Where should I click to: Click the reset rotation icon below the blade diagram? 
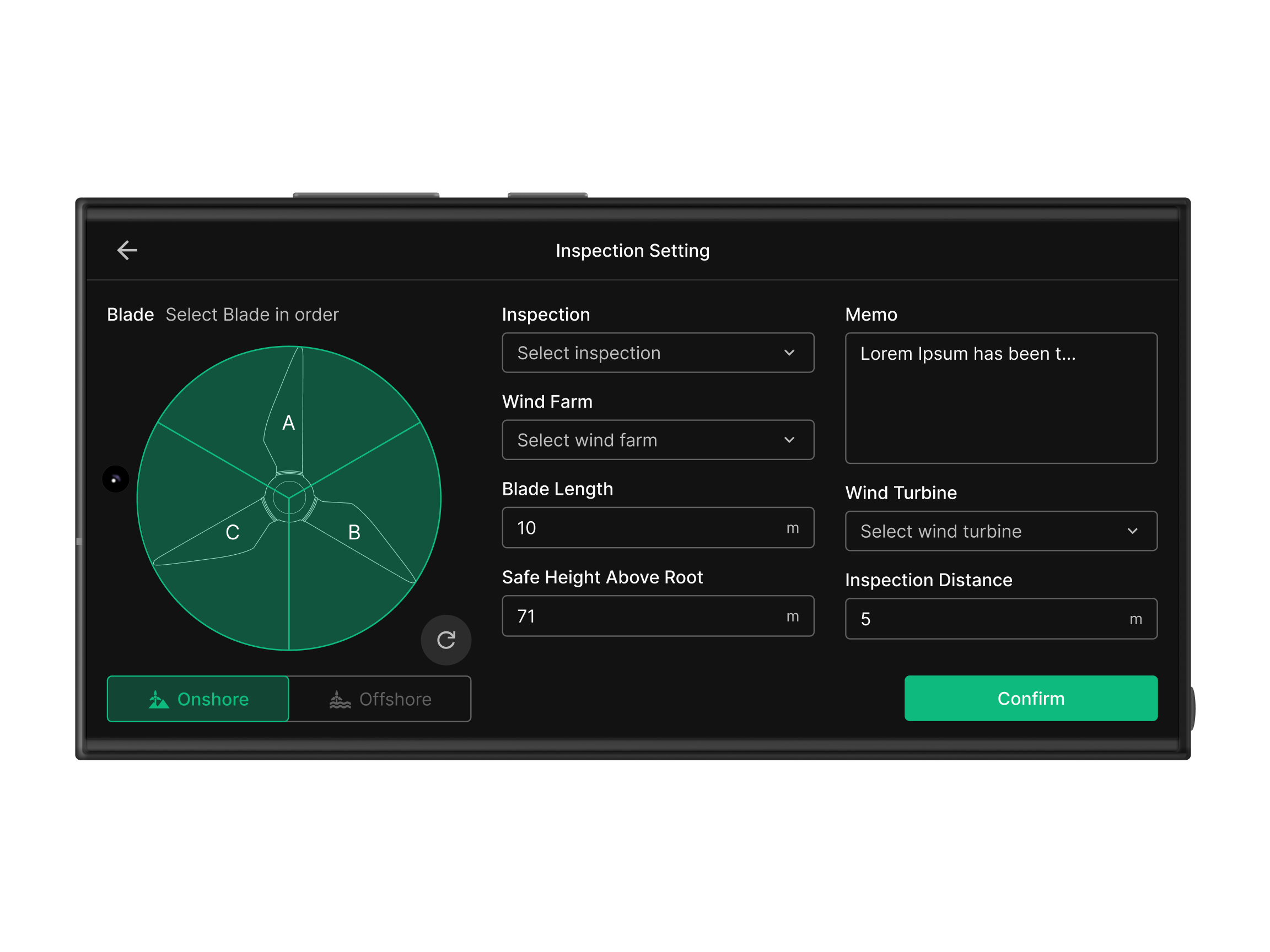[445, 640]
